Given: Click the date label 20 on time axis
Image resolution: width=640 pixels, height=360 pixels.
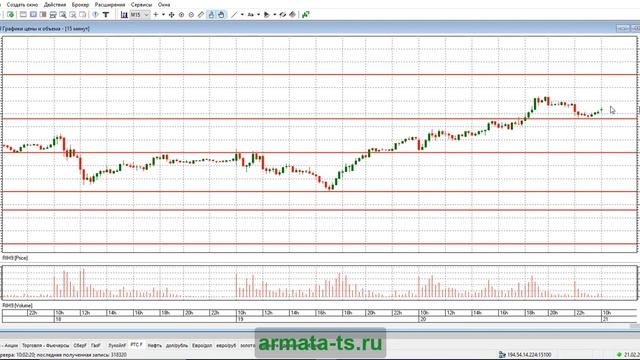Looking at the screenshot, I should coord(423,319).
